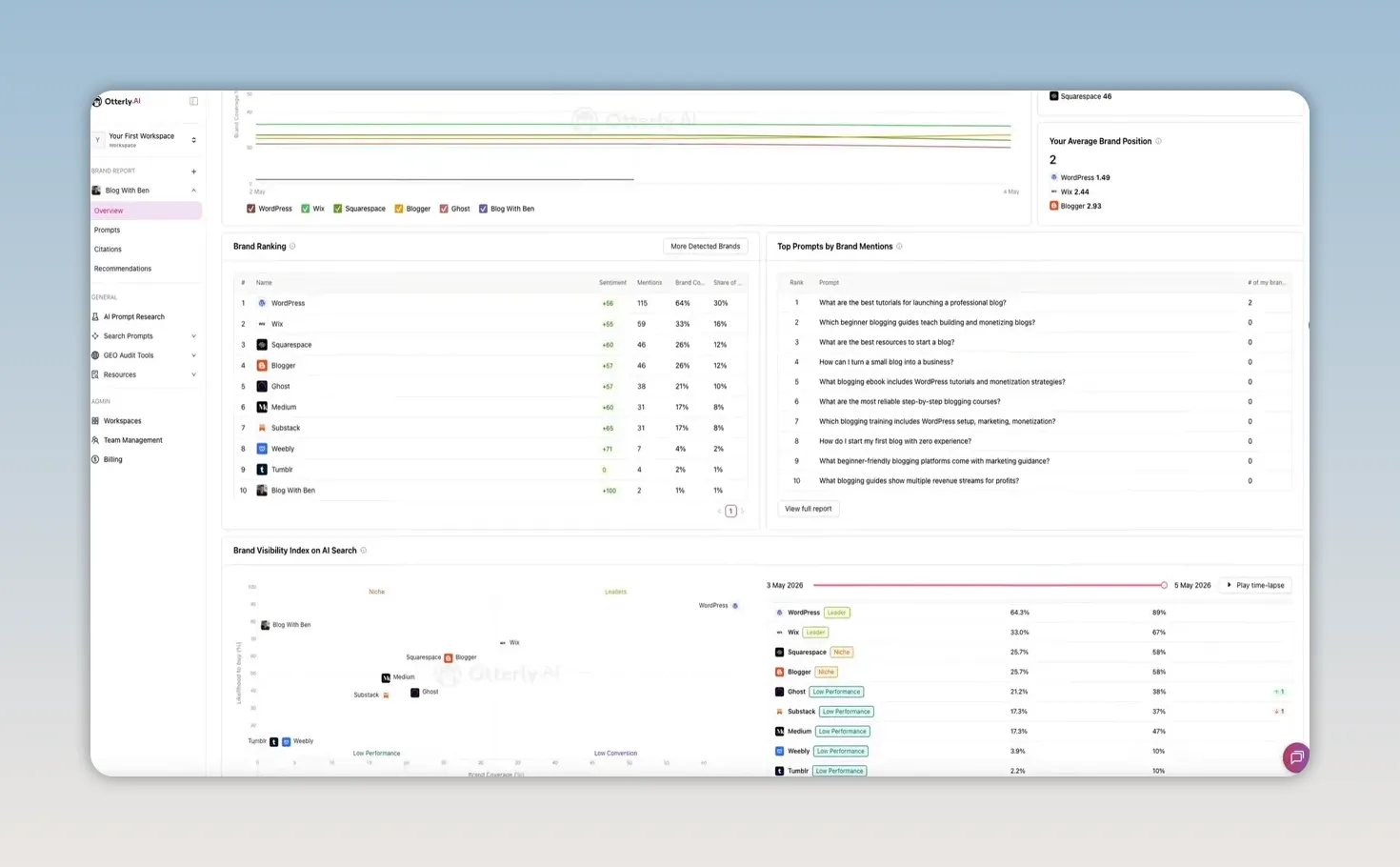Click View full report button
Image resolution: width=1400 pixels, height=867 pixels.
[x=808, y=509]
